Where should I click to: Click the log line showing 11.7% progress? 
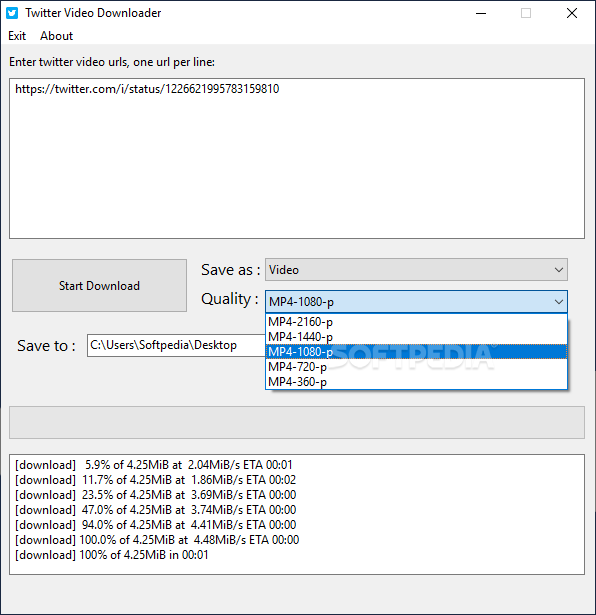[x=155, y=480]
